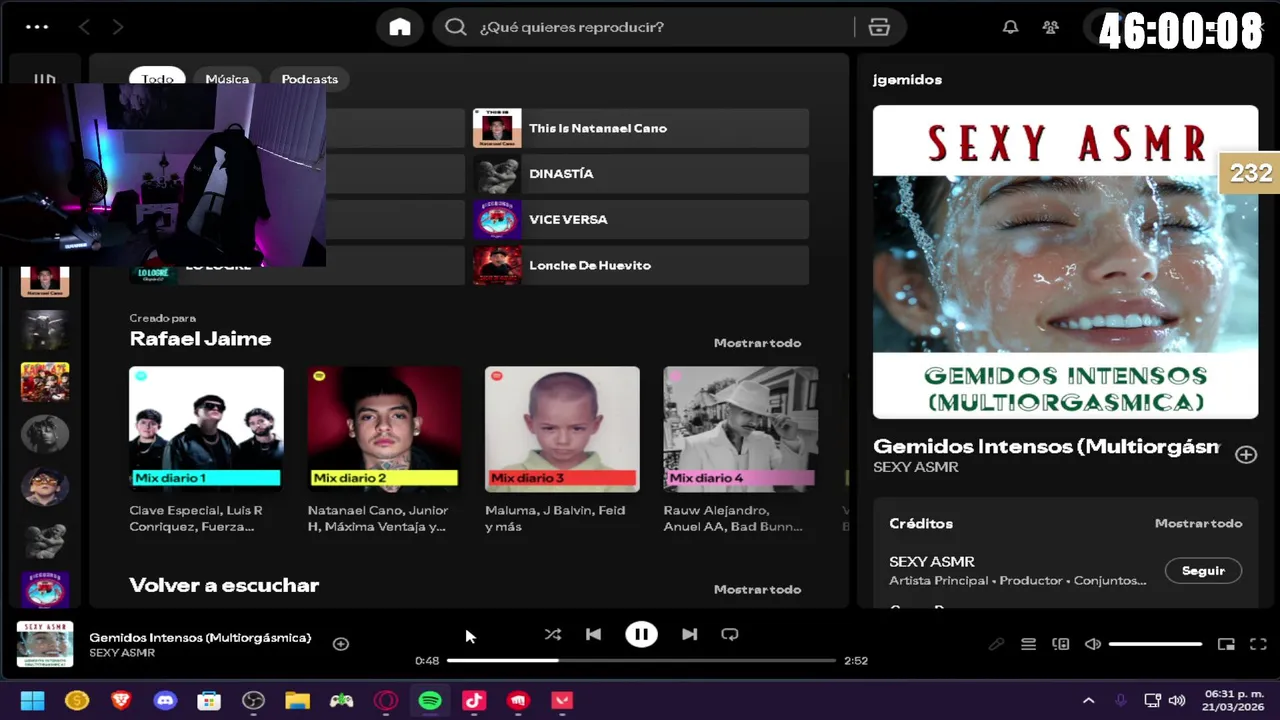The image size is (1280, 720).
Task: Open the DINASTÍA shortcut
Action: click(x=641, y=174)
